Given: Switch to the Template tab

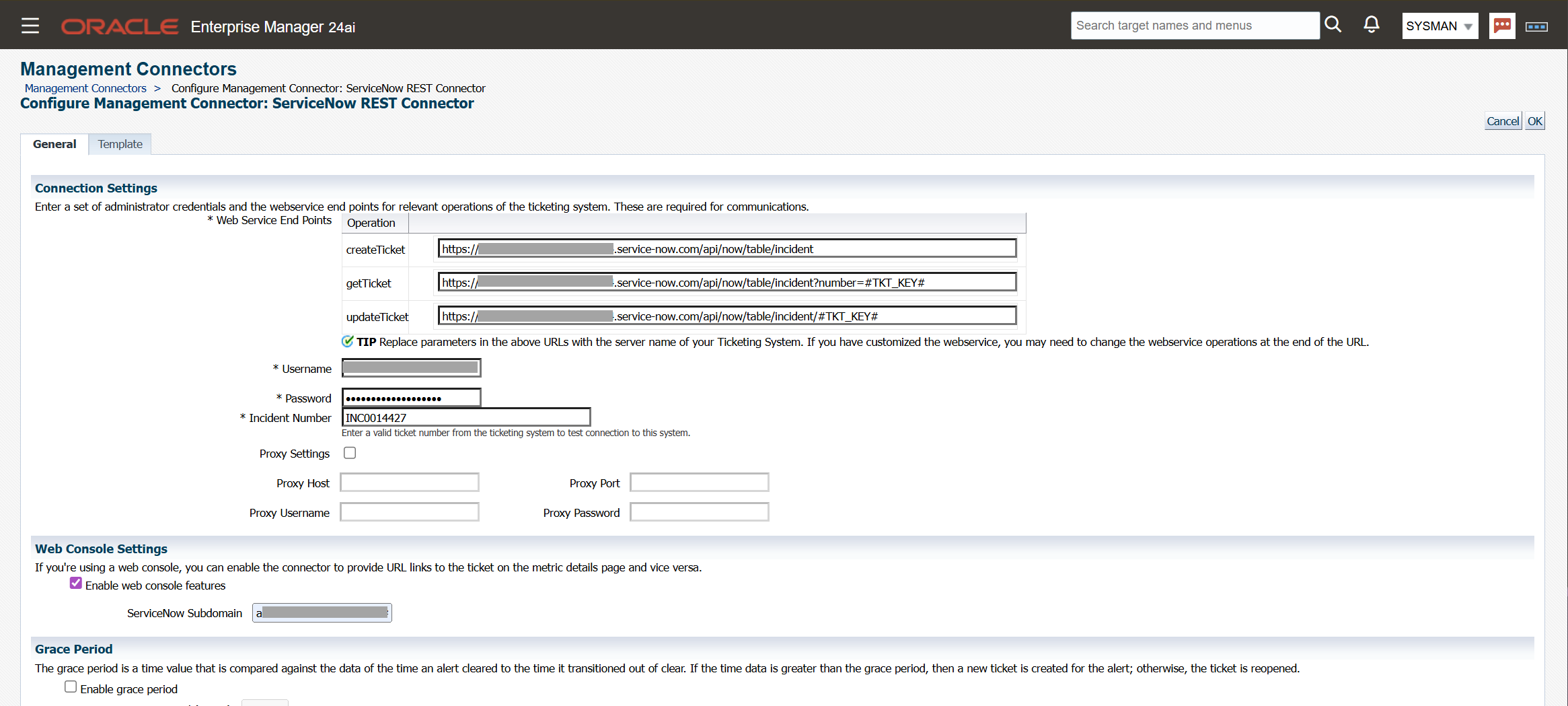Looking at the screenshot, I should [x=120, y=144].
